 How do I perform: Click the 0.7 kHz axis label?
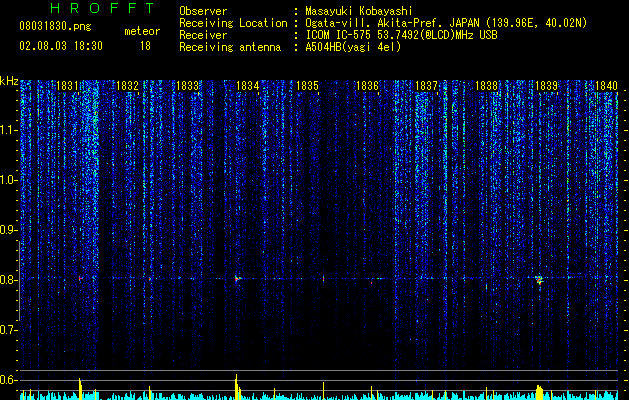pos(8,330)
